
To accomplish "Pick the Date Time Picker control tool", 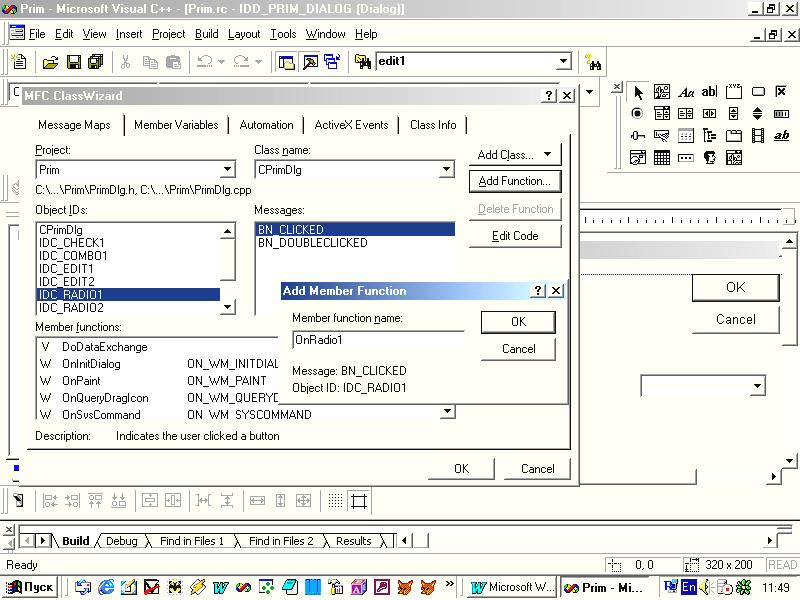I will pyautogui.click(x=637, y=158).
